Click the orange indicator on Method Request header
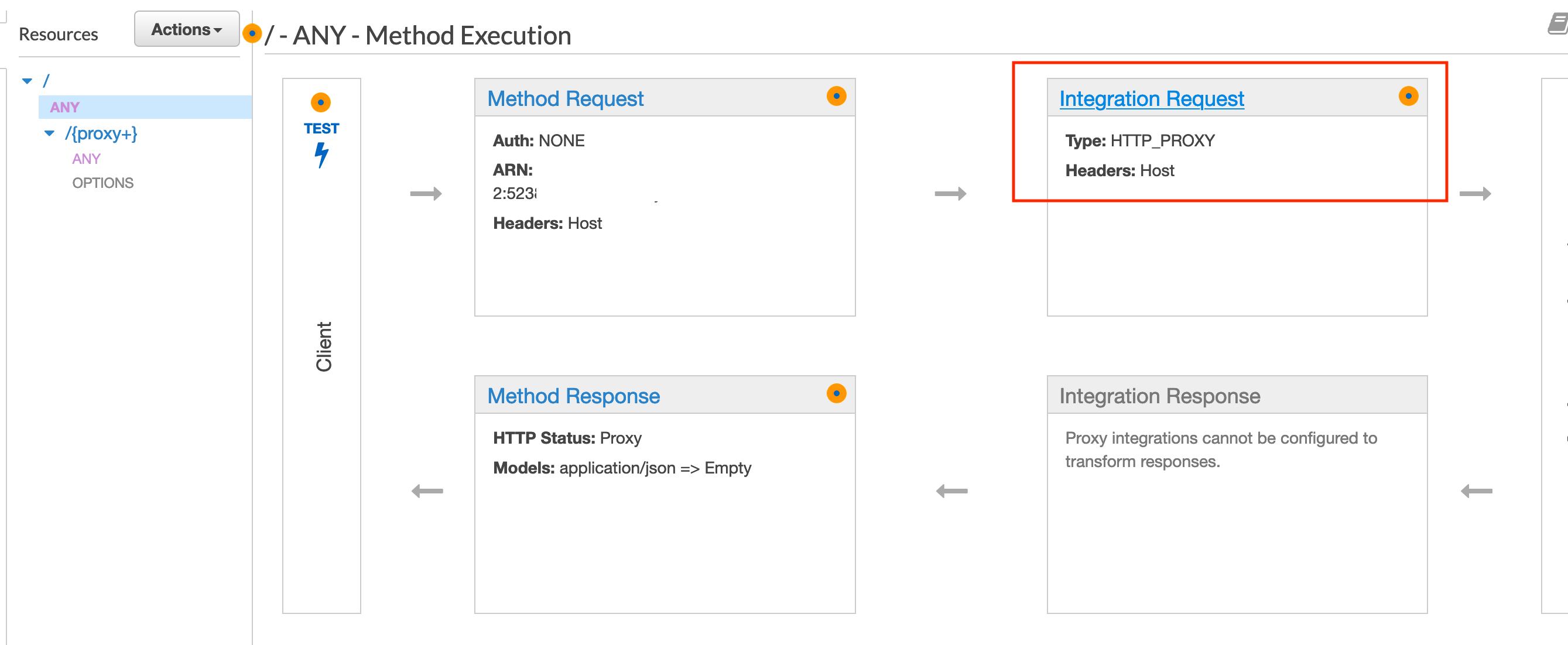Image resolution: width=1568 pixels, height=645 pixels. [837, 95]
